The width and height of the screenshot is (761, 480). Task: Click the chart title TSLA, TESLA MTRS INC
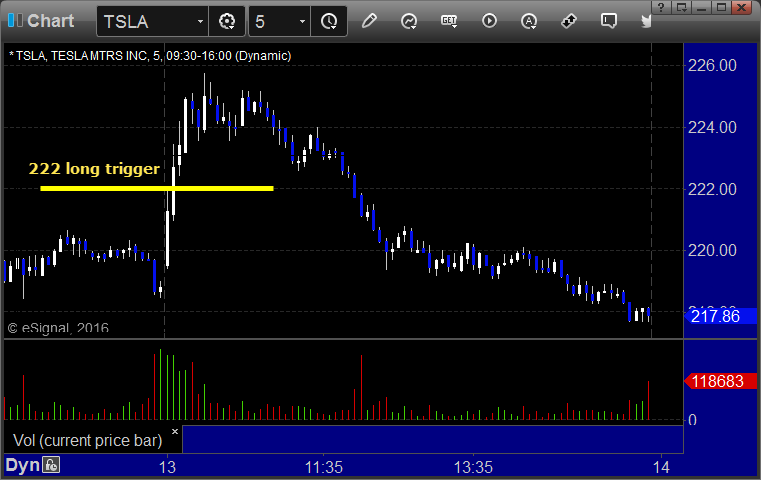(x=150, y=56)
